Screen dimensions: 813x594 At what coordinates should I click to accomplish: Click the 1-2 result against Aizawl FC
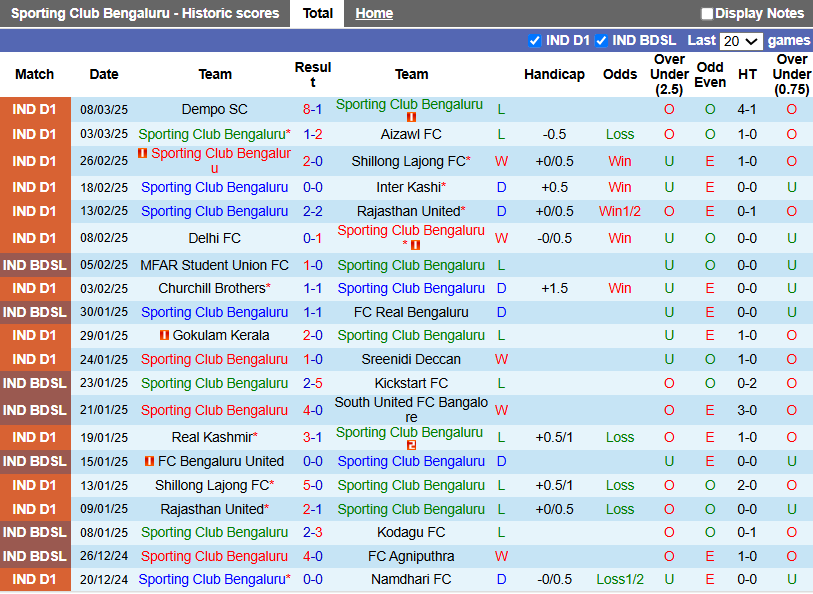click(313, 134)
